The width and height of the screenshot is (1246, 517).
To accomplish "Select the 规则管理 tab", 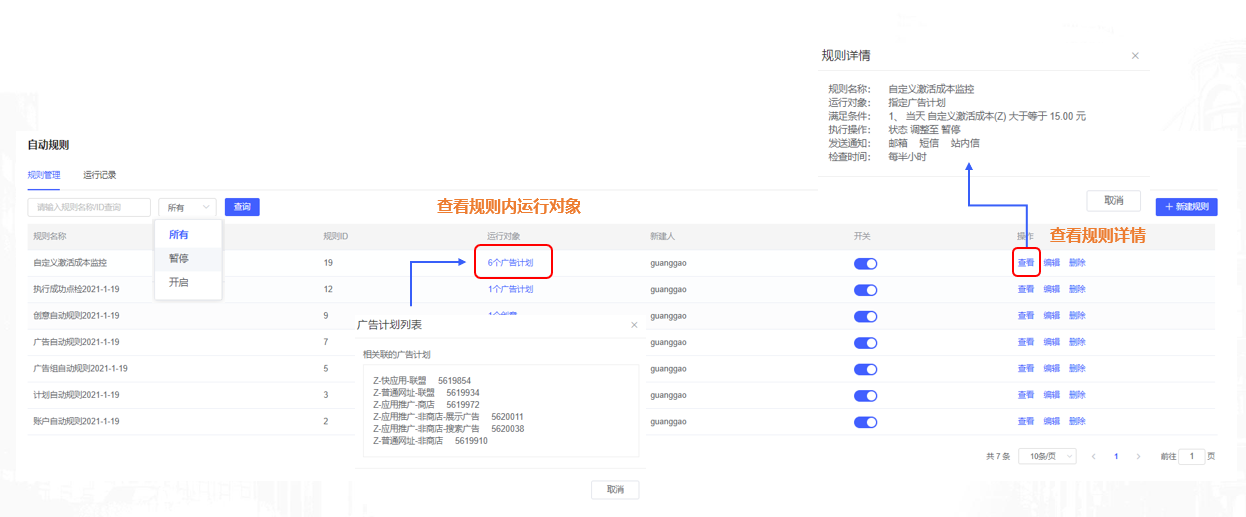I will pyautogui.click(x=44, y=175).
